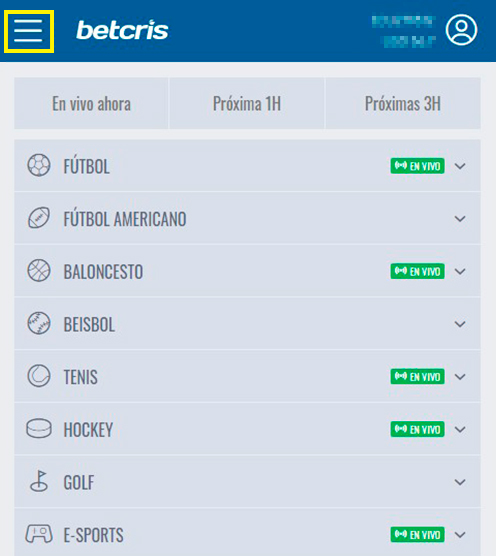This screenshot has width=496, height=556.
Task: Click the soccer ball icon for Fútbol
Action: point(39,165)
